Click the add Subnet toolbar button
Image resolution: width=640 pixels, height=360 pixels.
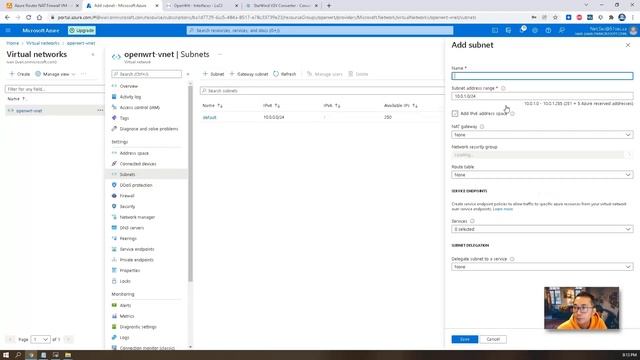(x=214, y=74)
